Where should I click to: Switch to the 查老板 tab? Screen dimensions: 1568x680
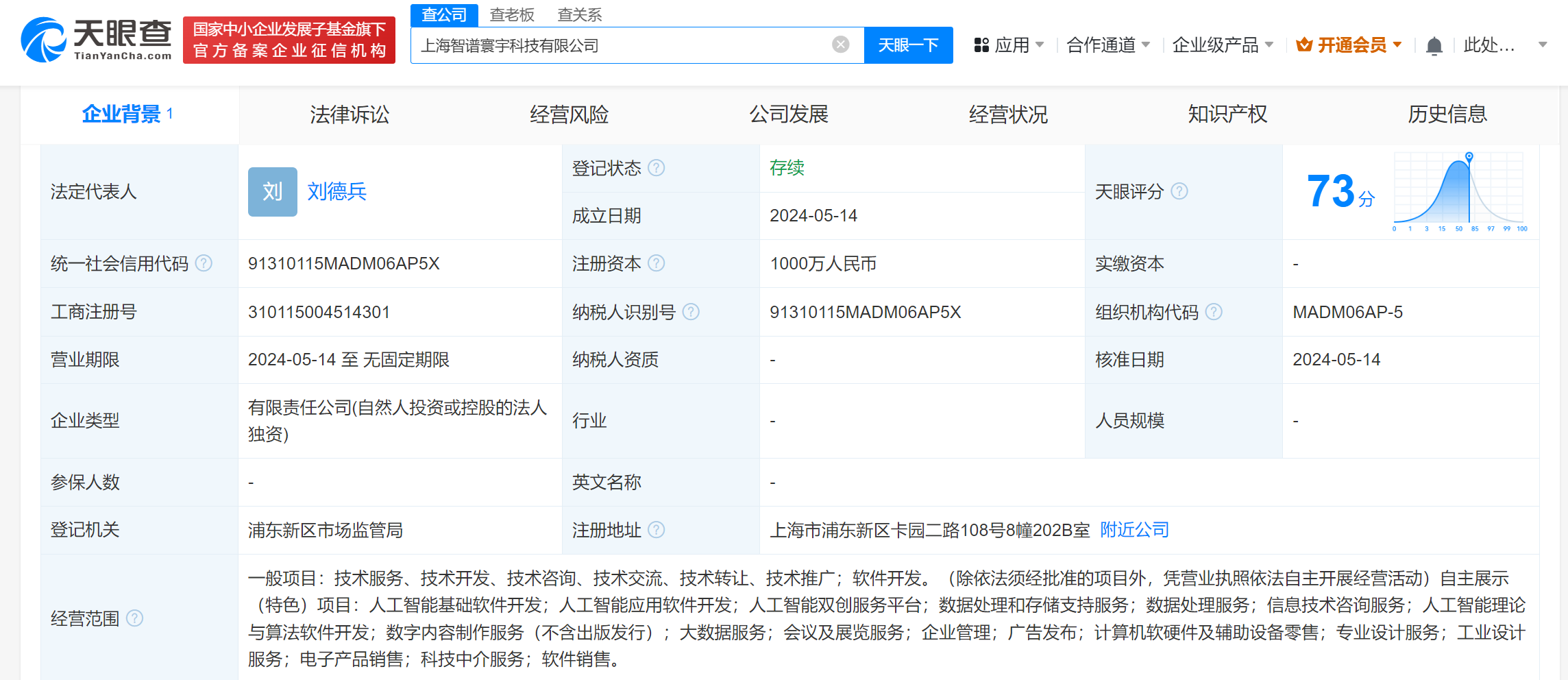pos(511,14)
